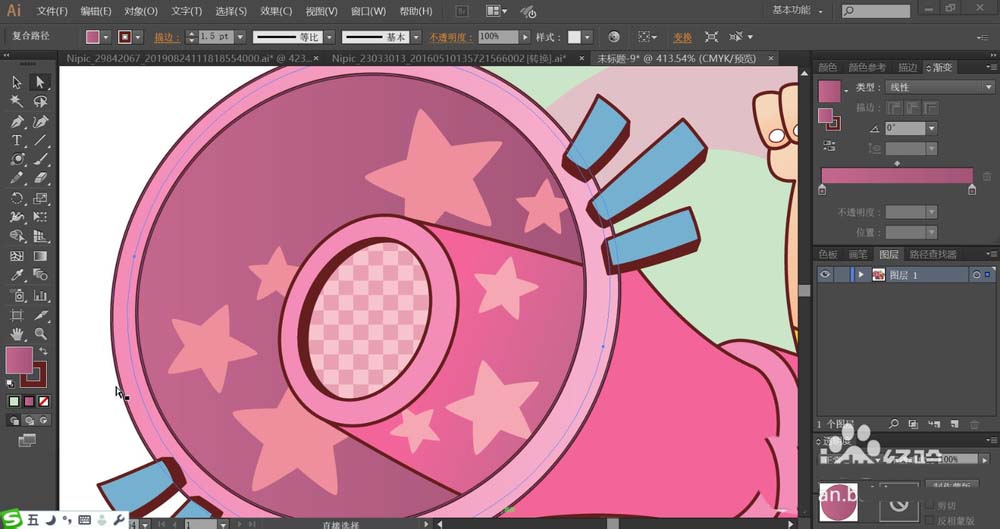Open 样式 graphic style dropdown
This screenshot has width=1000, height=529.
587,37
